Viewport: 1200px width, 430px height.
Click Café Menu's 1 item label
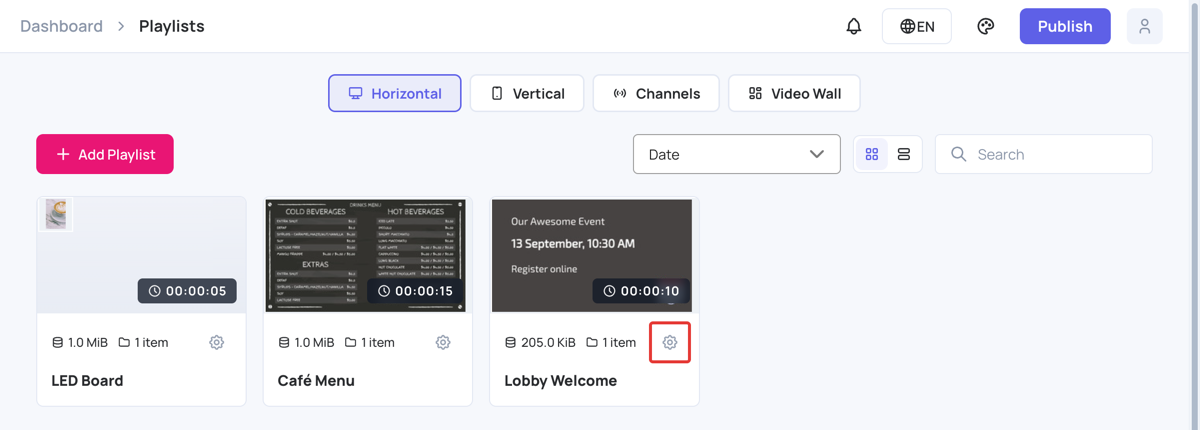pos(369,342)
